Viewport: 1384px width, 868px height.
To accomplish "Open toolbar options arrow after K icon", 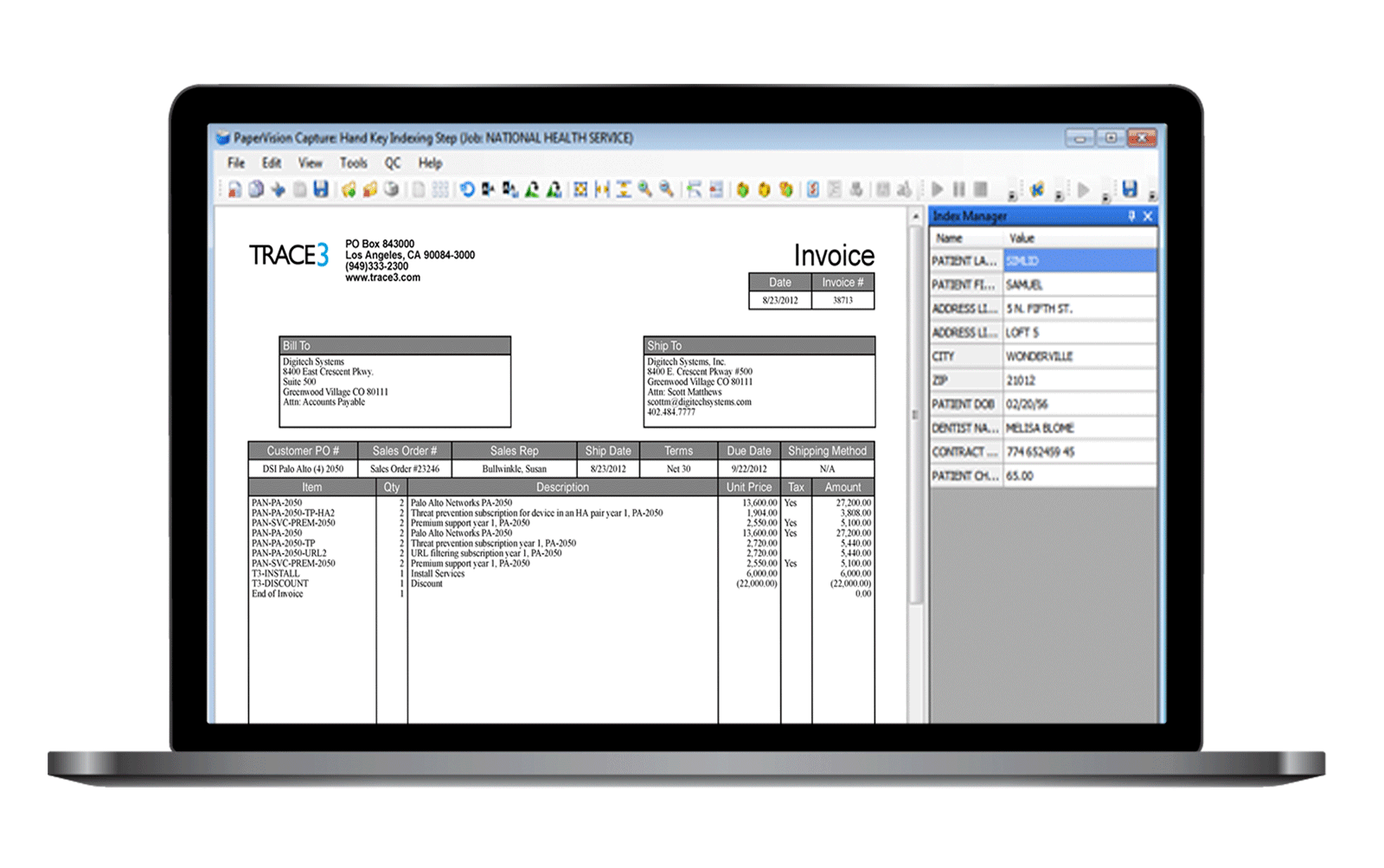I will (x=1059, y=196).
